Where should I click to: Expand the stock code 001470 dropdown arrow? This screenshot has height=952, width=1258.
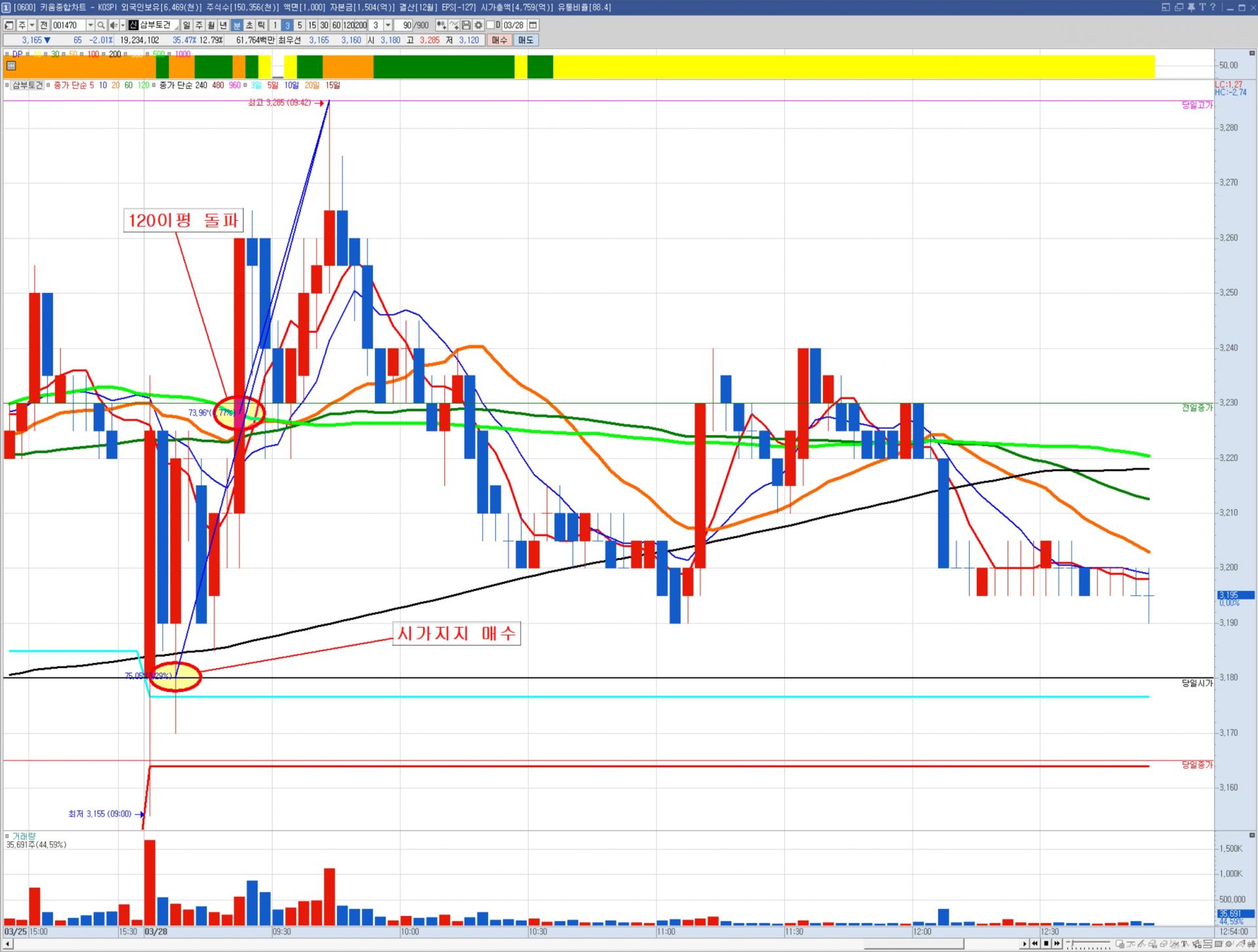[90, 25]
